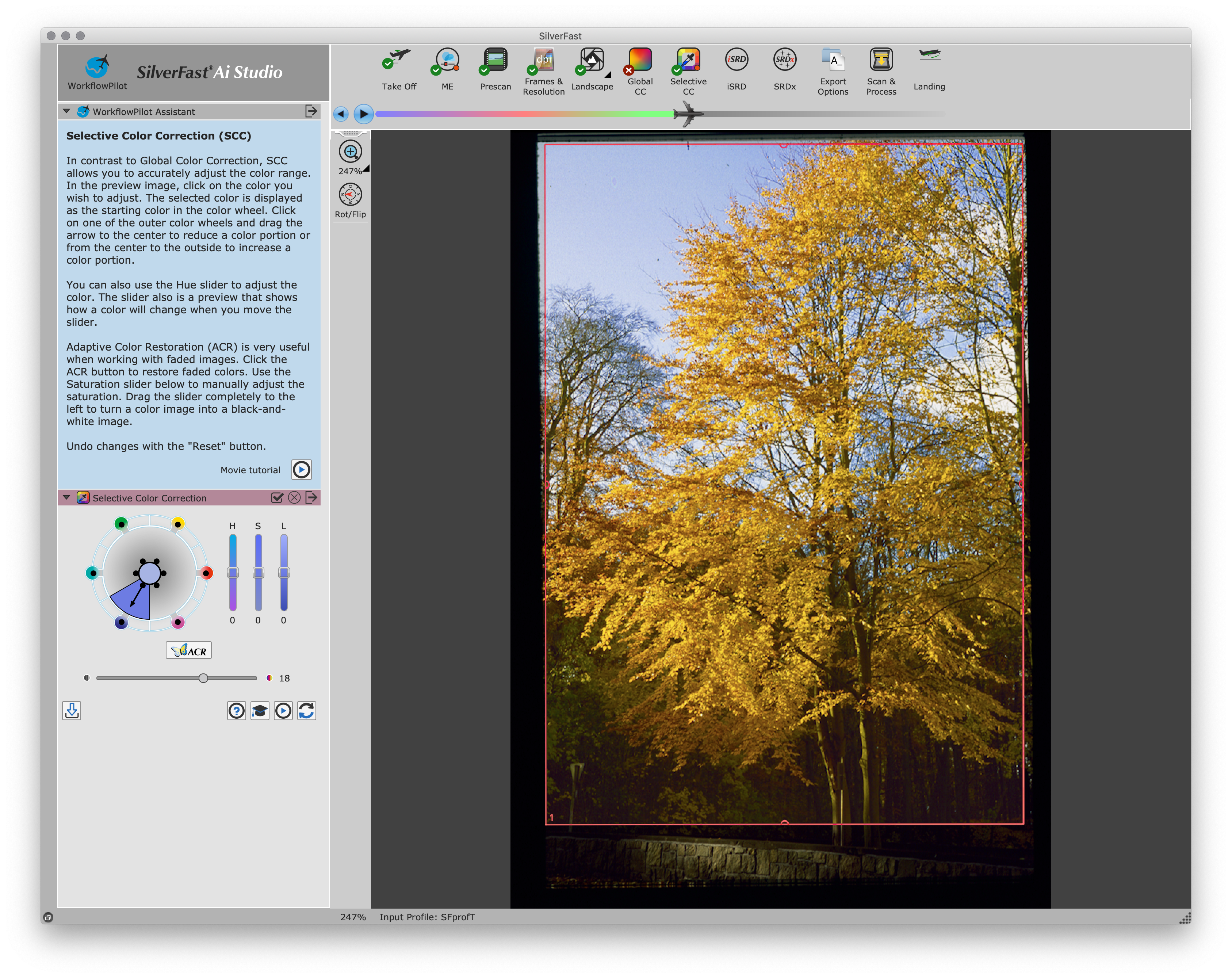Collapse the WorkflowPilot Assistant panel

pyautogui.click(x=67, y=111)
